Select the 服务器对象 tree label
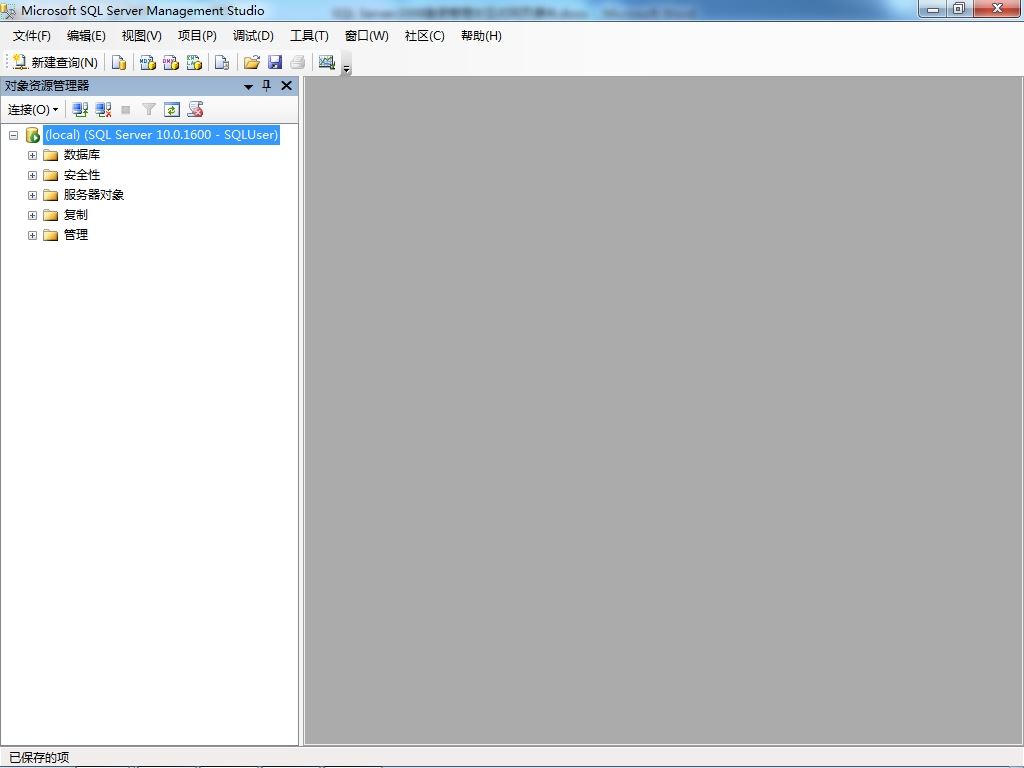Image resolution: width=1024 pixels, height=768 pixels. 94,195
